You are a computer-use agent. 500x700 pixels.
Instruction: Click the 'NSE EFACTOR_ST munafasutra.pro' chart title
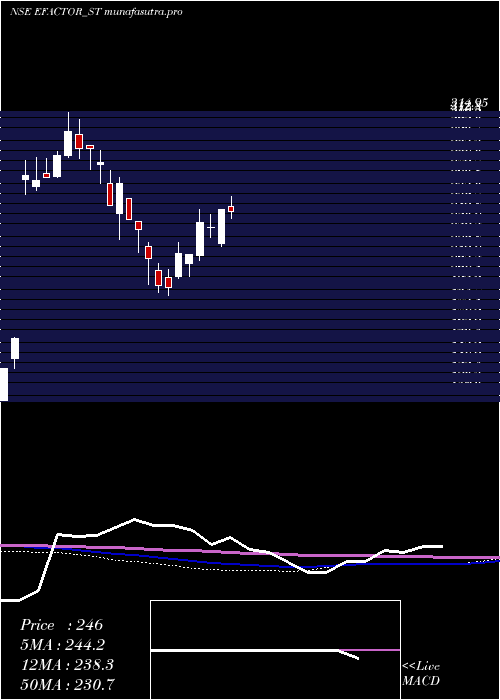tap(96, 12)
